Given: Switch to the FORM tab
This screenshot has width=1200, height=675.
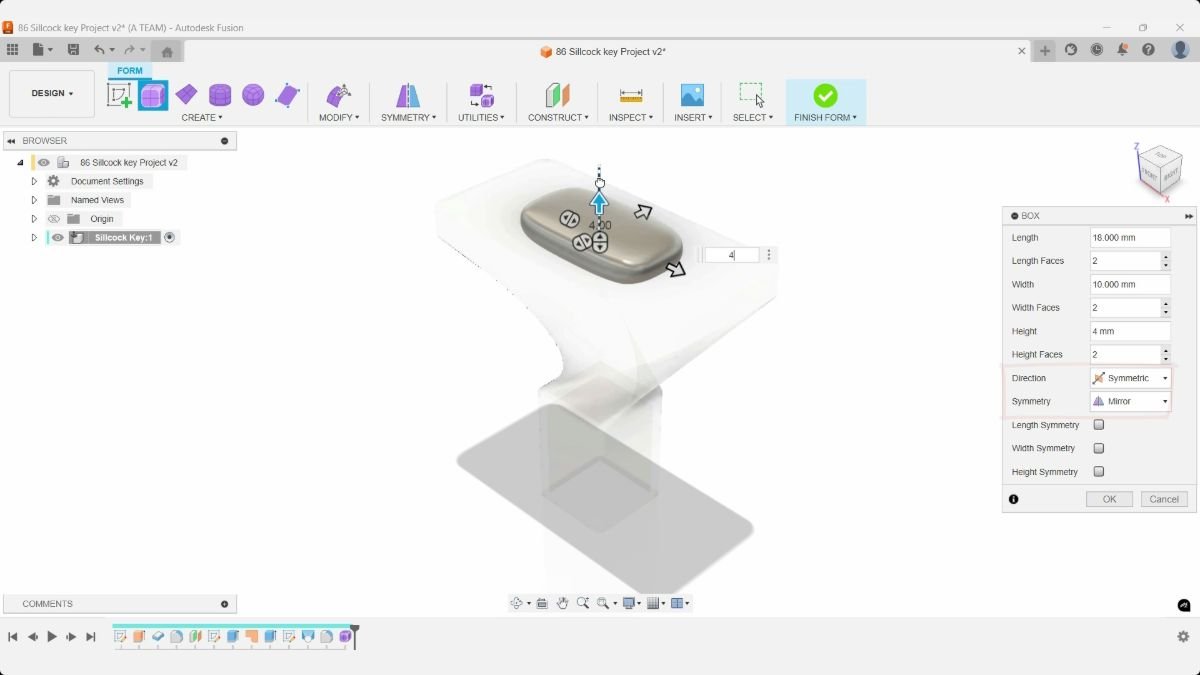Looking at the screenshot, I should 130,71.
